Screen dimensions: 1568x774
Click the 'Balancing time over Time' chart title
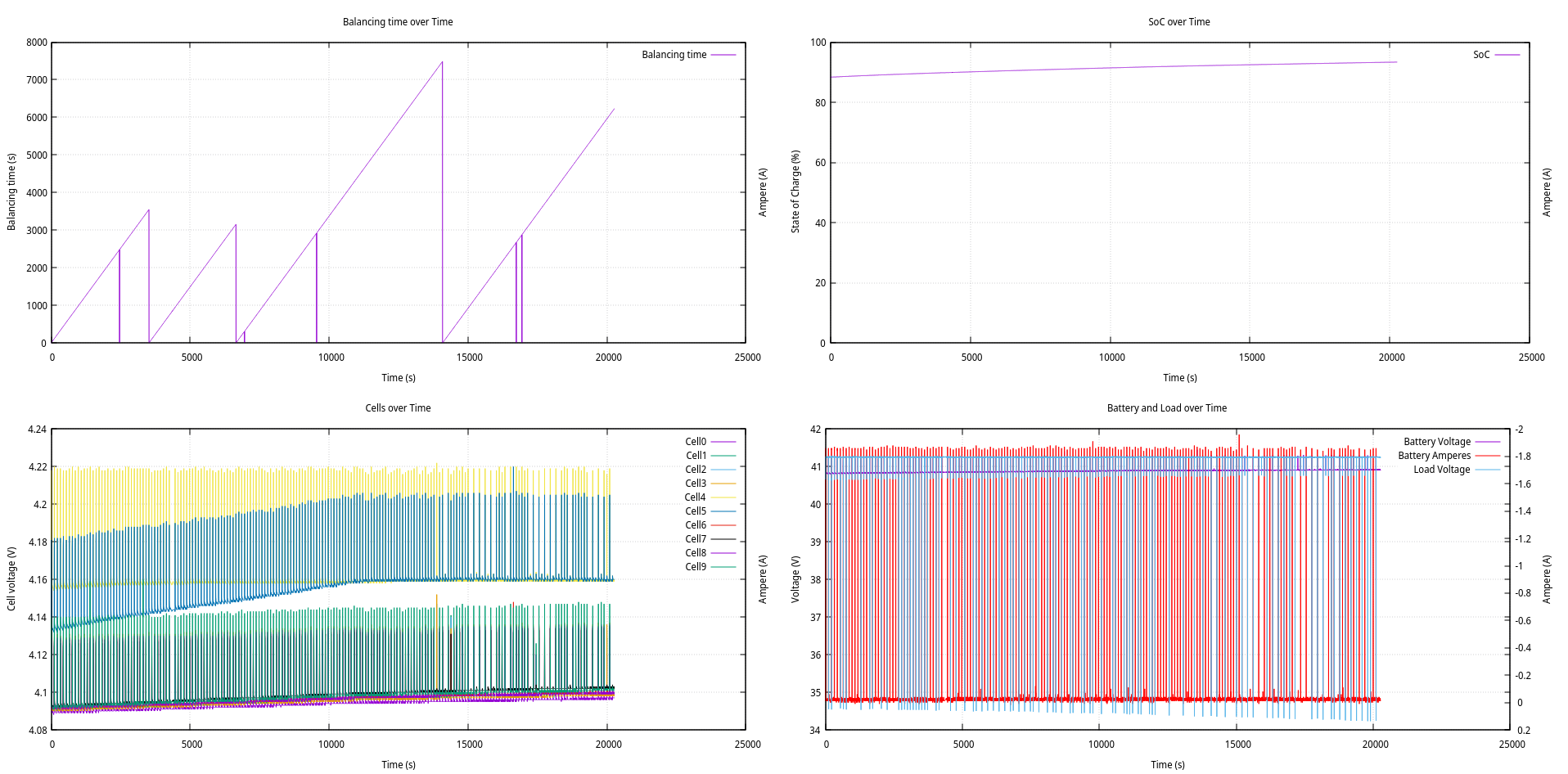coord(398,22)
